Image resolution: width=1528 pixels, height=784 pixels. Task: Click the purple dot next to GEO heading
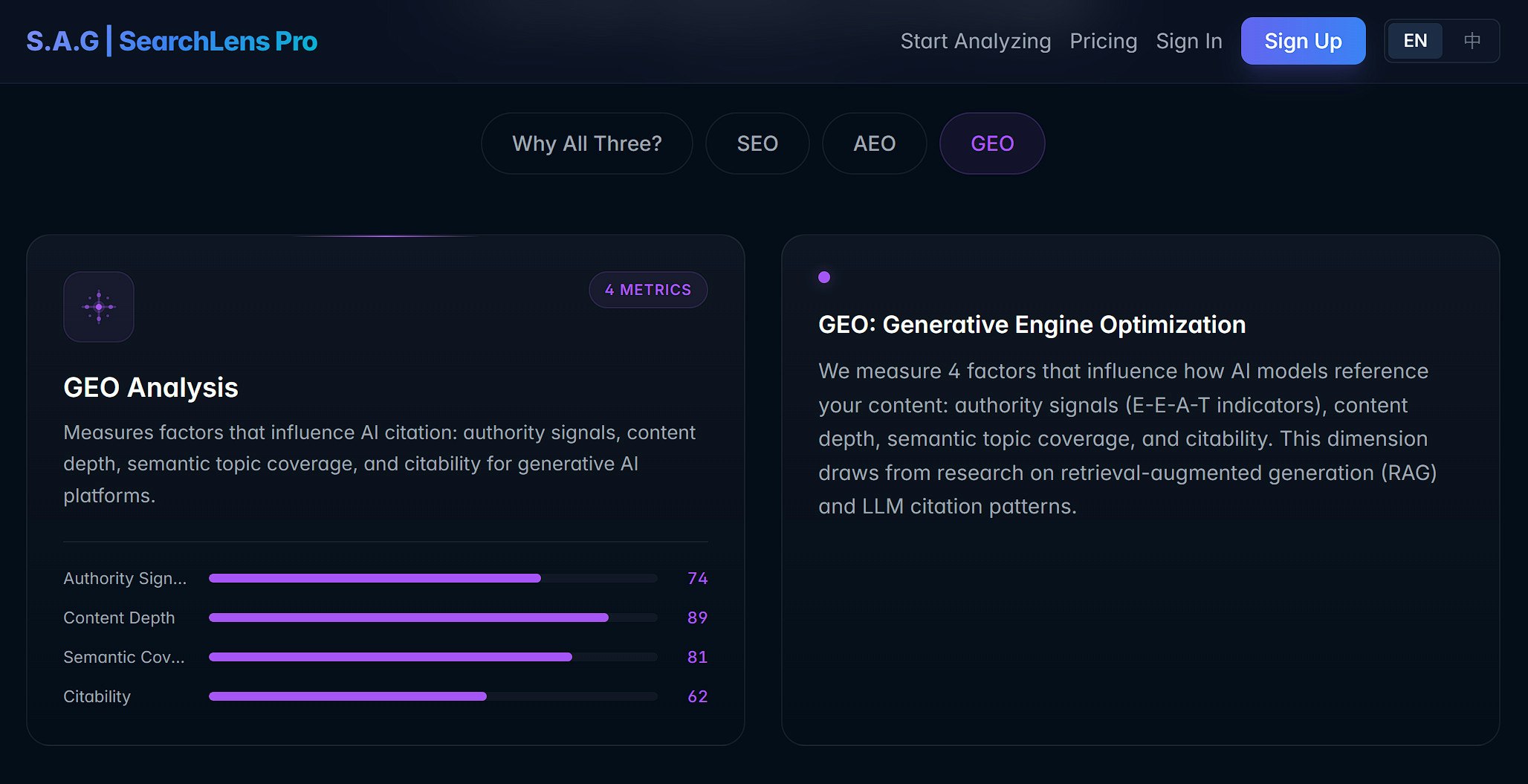(x=825, y=277)
